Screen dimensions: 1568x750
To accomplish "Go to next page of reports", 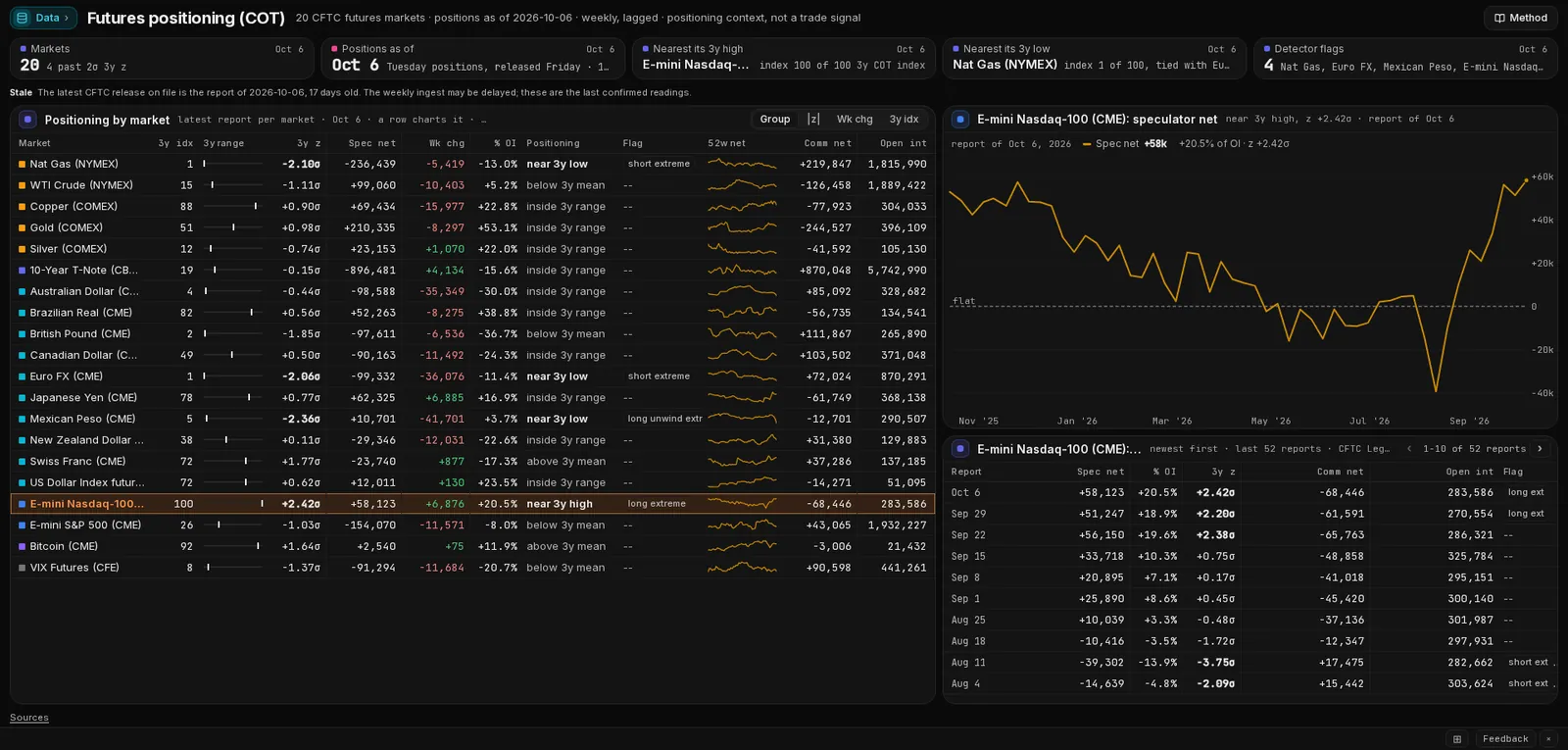I will pyautogui.click(x=1540, y=449).
